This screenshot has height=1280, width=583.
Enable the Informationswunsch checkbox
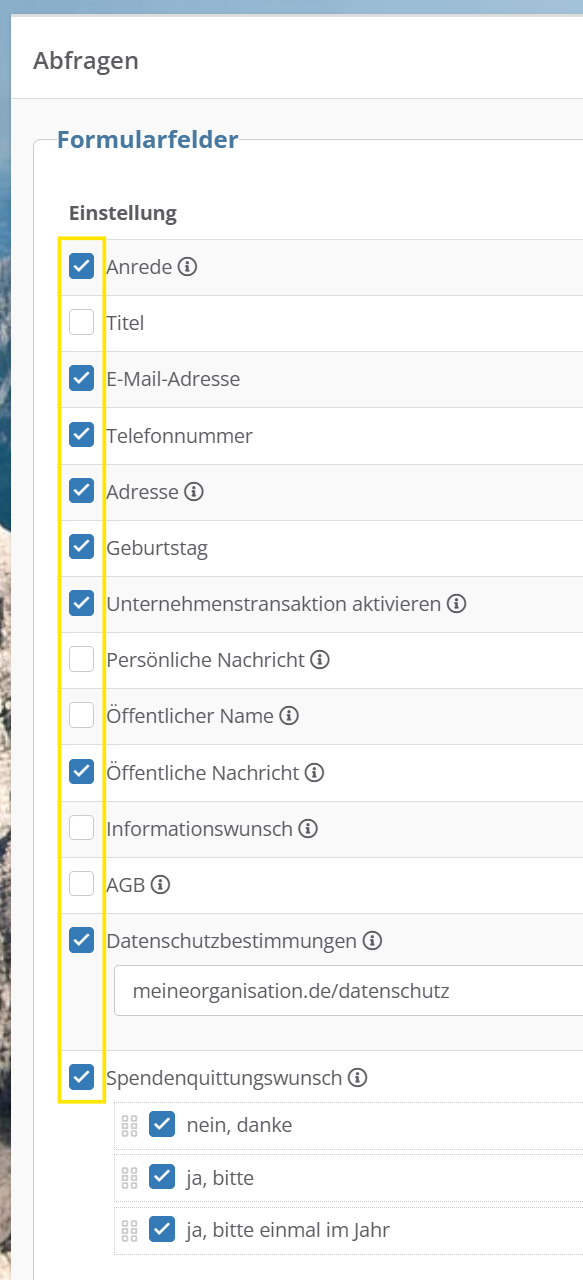click(x=82, y=829)
